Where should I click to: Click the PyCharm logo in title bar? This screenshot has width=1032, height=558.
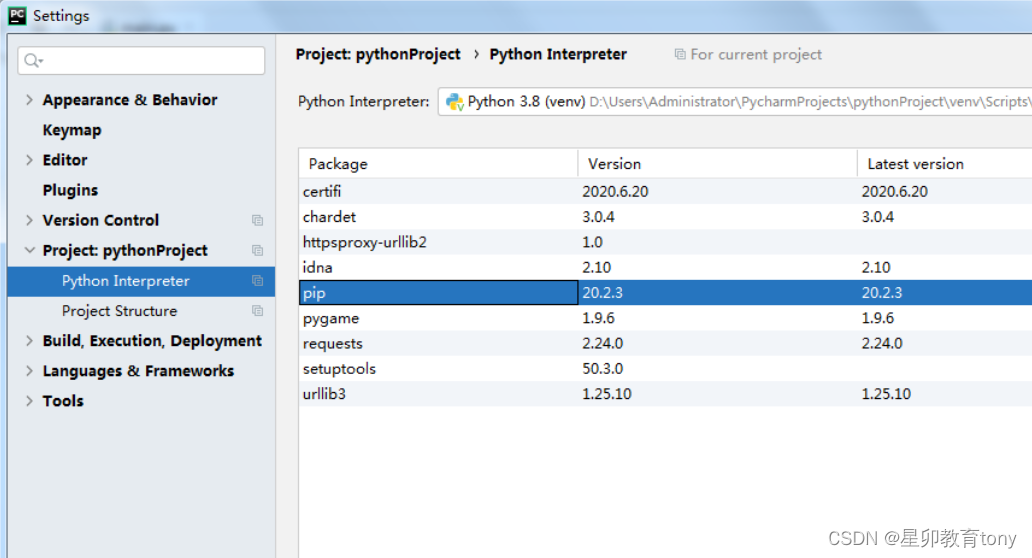click(x=16, y=15)
